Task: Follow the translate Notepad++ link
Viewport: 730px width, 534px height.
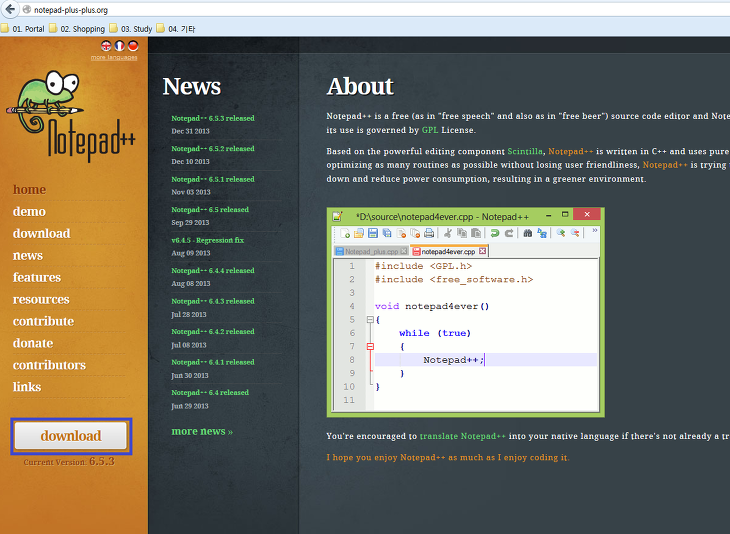Action: click(x=463, y=436)
